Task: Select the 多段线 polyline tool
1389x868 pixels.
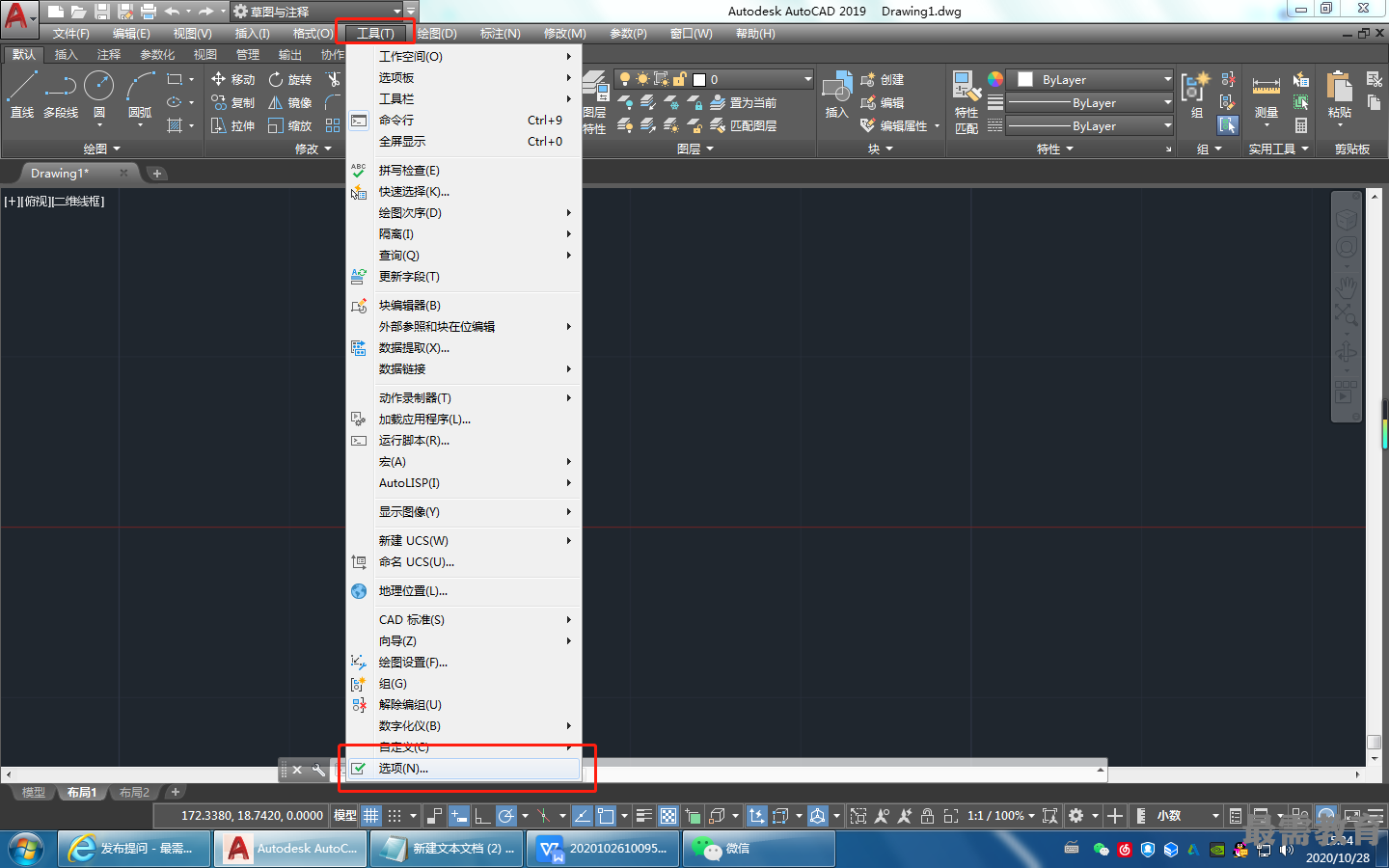Action: click(x=61, y=95)
